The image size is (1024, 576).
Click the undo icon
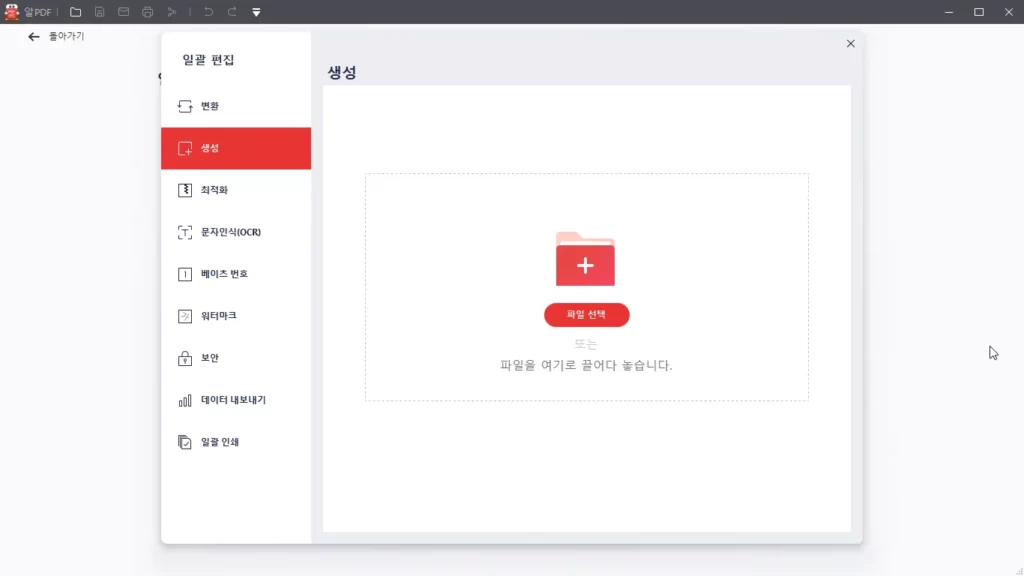[209, 12]
